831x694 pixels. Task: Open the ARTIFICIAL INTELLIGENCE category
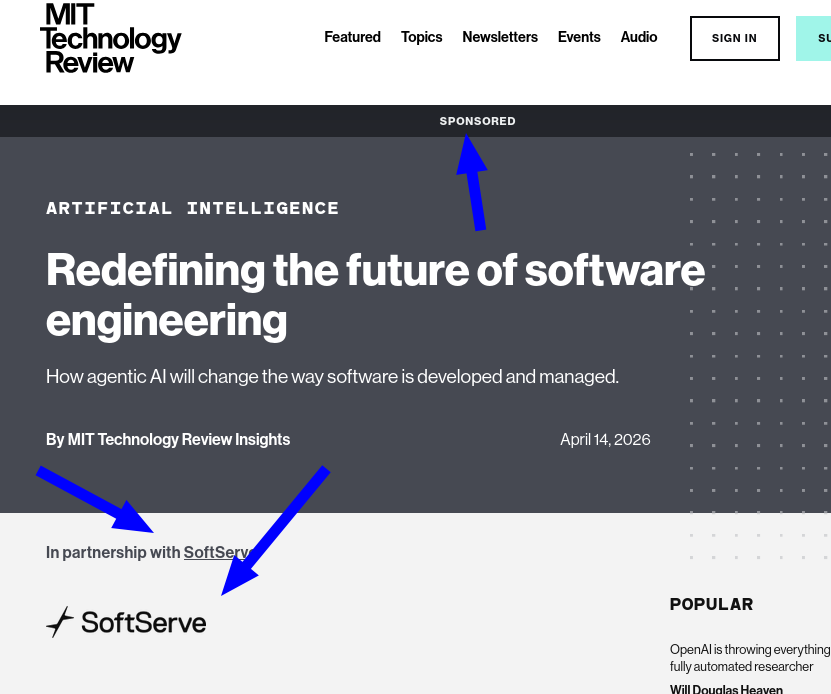point(192,208)
